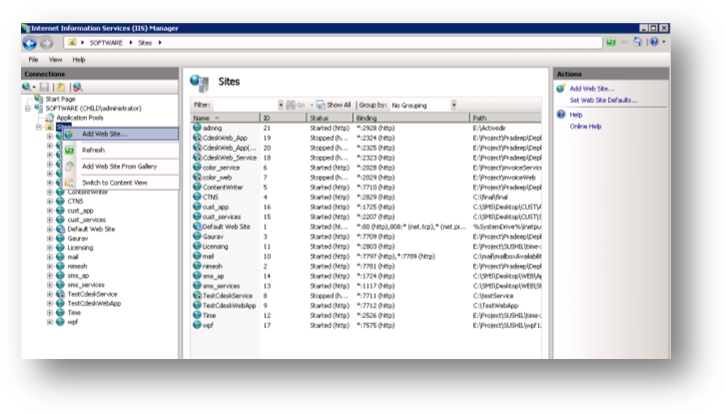
Task: Choose Refresh from context menu
Action: click(x=121, y=150)
